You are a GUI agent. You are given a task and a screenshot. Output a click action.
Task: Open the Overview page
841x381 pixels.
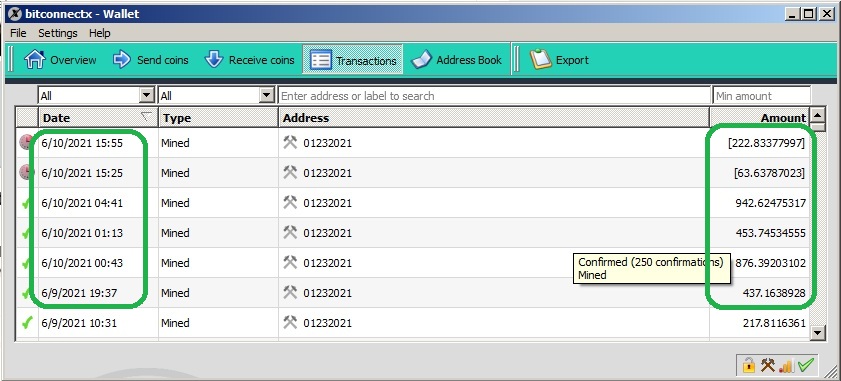coord(60,60)
